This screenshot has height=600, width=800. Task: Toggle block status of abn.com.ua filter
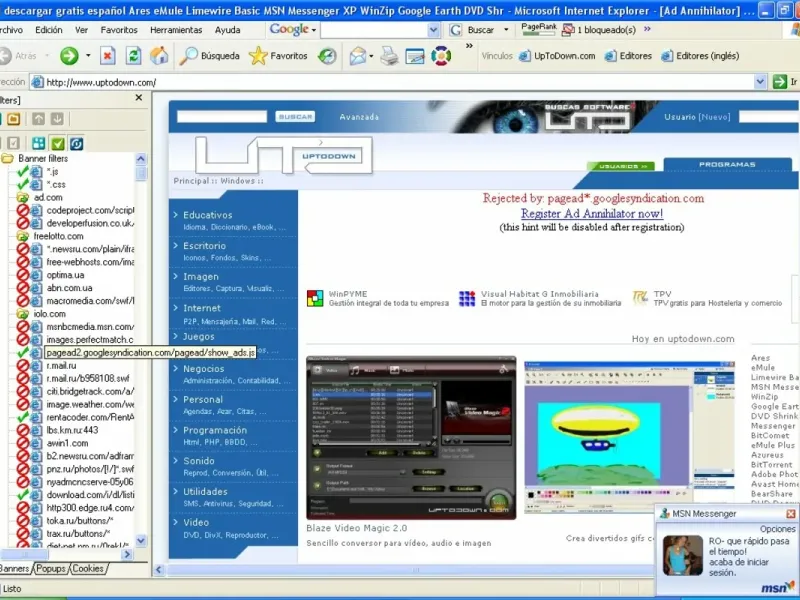coord(22,288)
